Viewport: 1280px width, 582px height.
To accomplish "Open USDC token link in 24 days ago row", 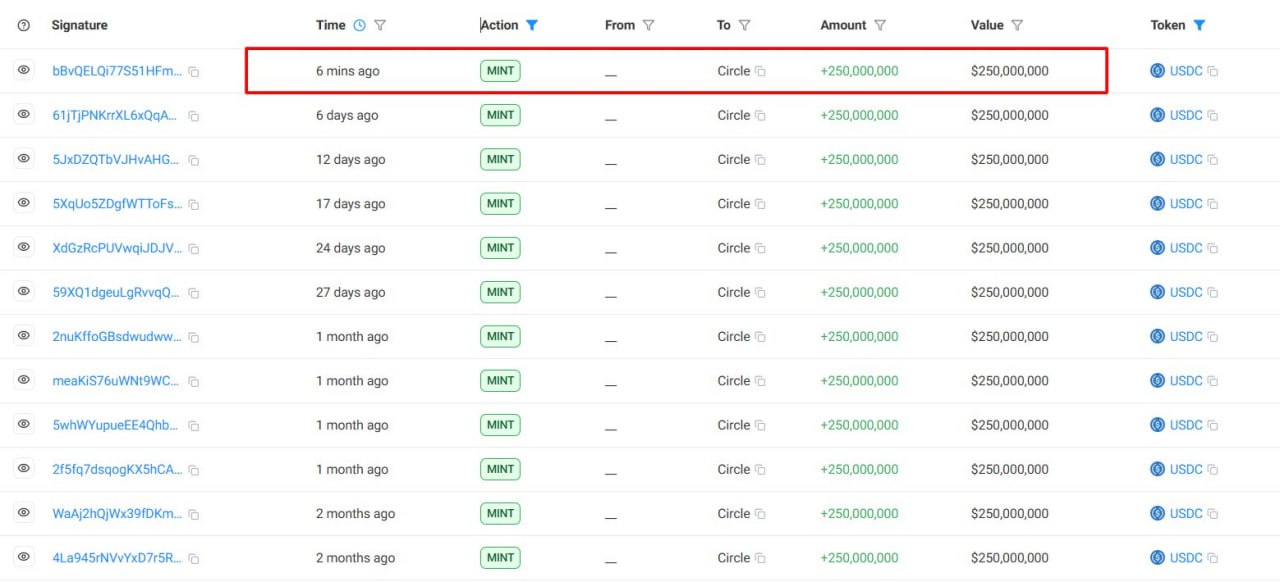I will point(1186,248).
